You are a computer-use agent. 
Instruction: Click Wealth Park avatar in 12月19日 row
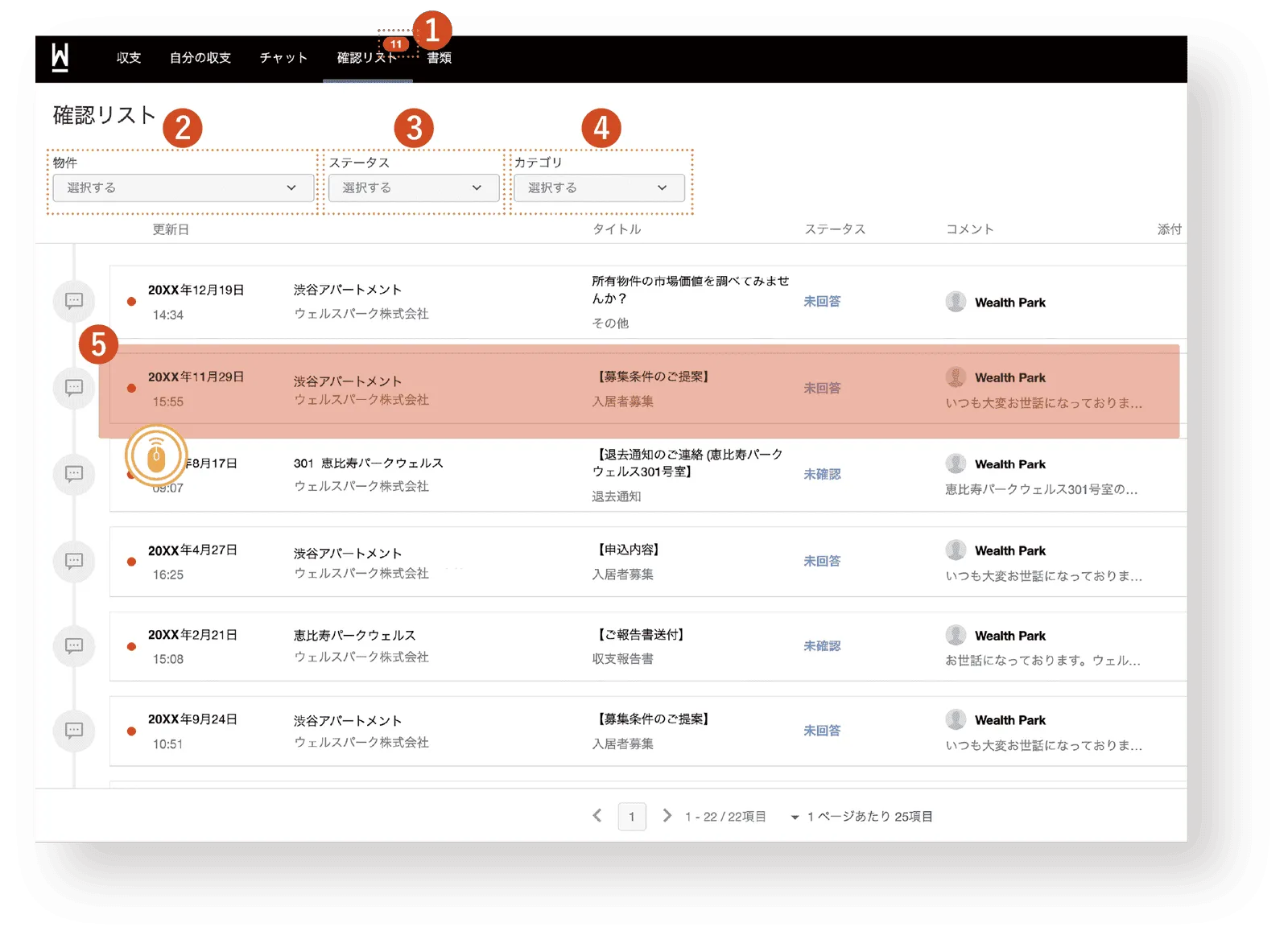pos(956,302)
